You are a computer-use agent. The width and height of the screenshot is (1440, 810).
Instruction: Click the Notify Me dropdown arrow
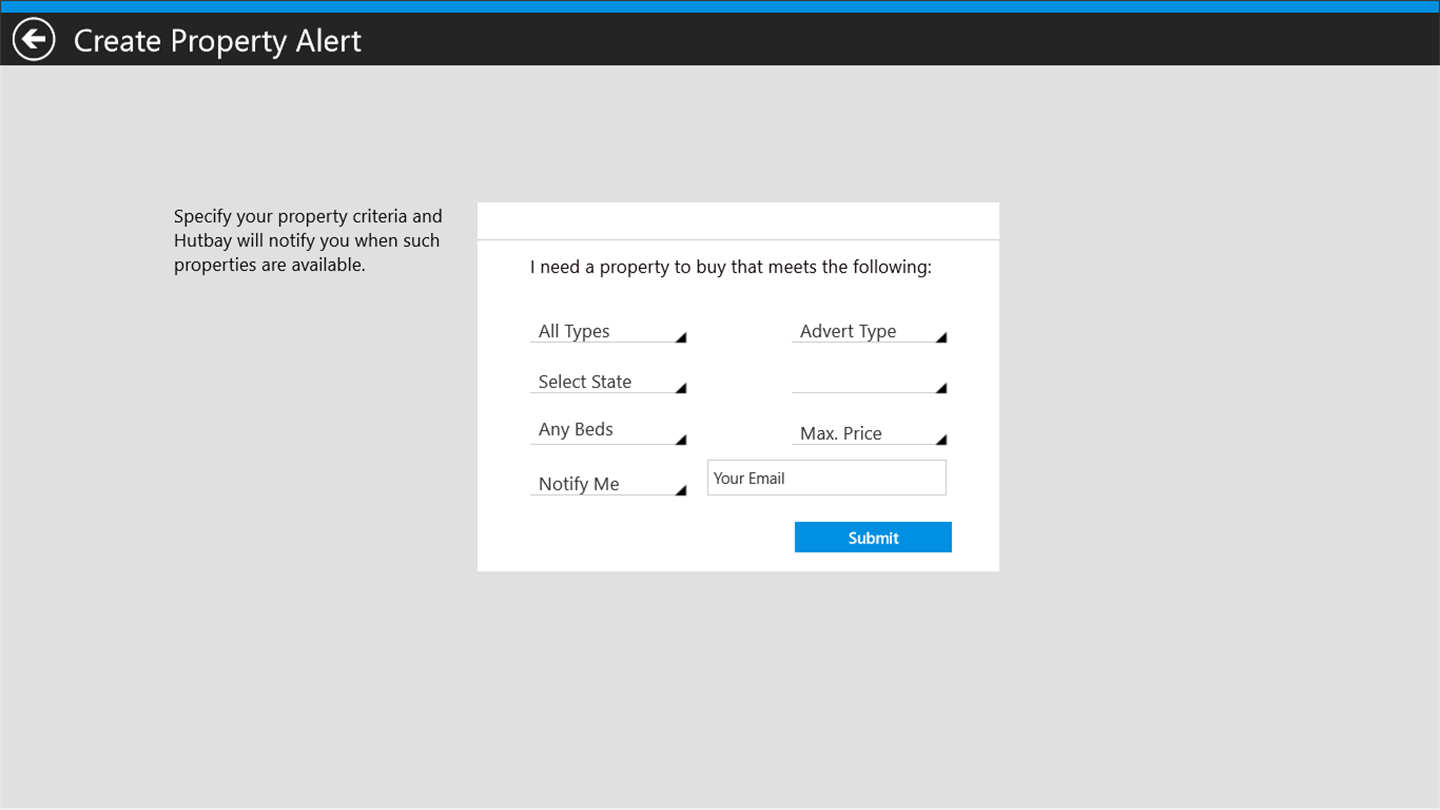pyautogui.click(x=681, y=490)
